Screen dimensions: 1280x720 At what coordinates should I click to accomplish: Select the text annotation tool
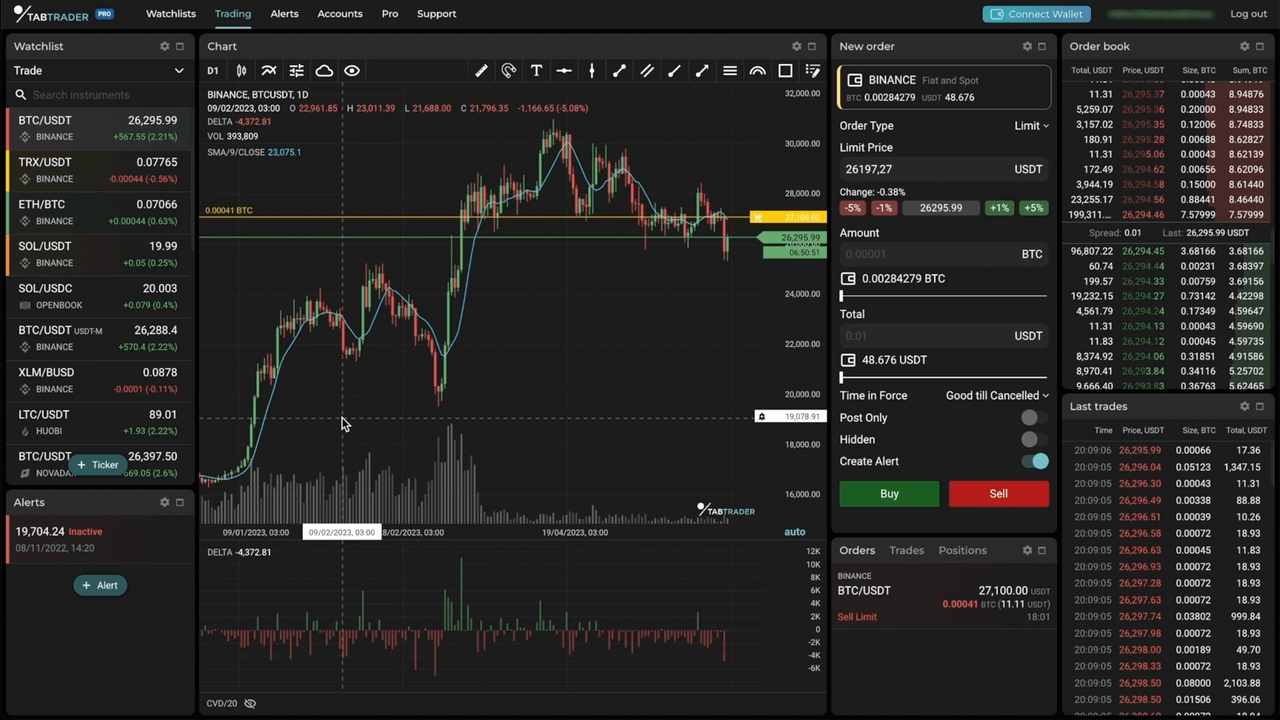pyautogui.click(x=536, y=71)
